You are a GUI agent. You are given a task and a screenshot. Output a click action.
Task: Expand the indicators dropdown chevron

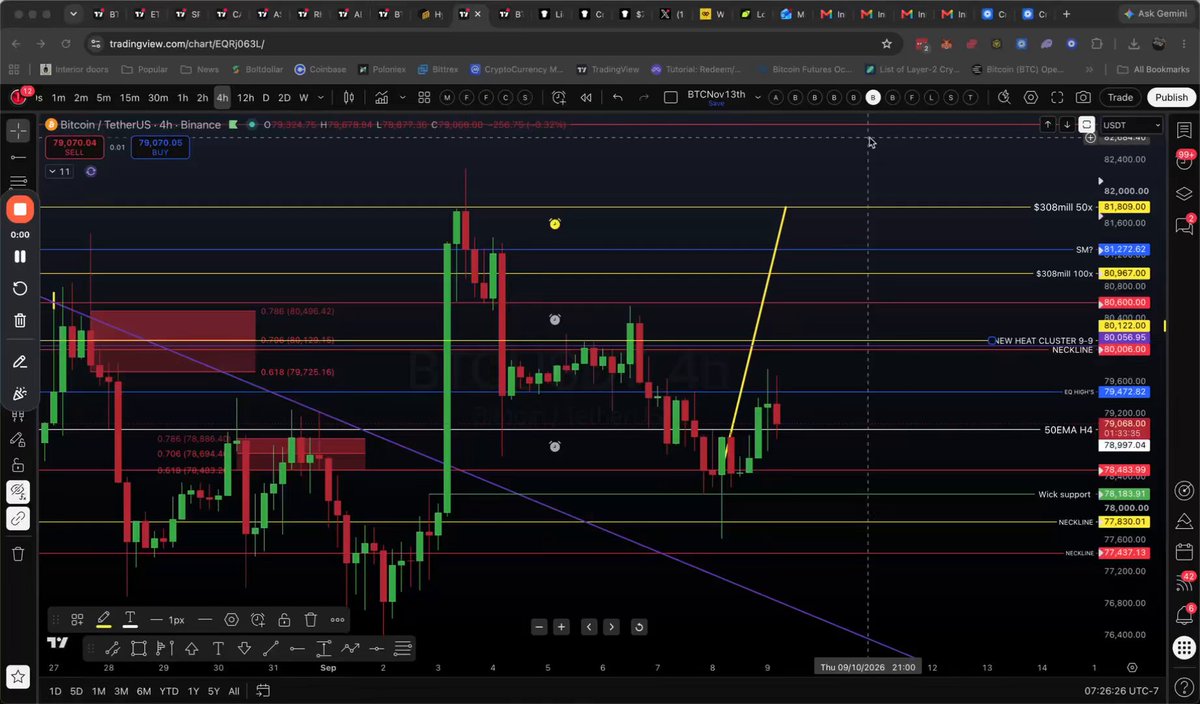[405, 97]
